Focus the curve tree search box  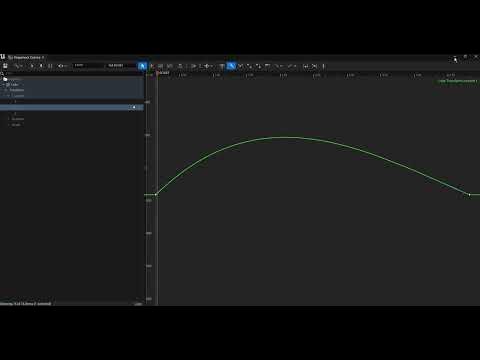coord(72,73)
